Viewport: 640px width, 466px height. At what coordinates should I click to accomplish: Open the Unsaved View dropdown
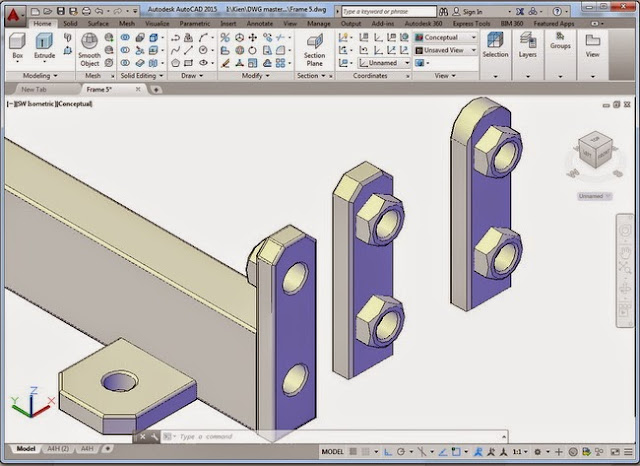click(x=445, y=50)
